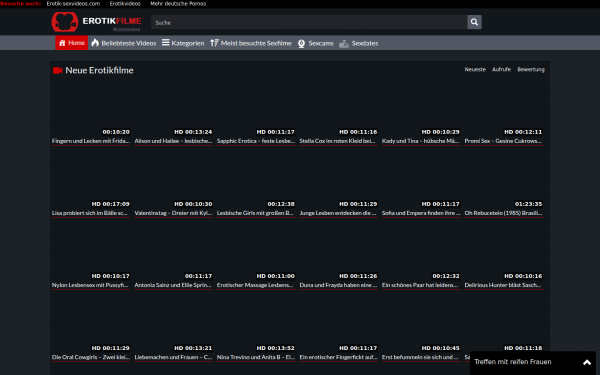Open the Home tab

(x=72, y=43)
